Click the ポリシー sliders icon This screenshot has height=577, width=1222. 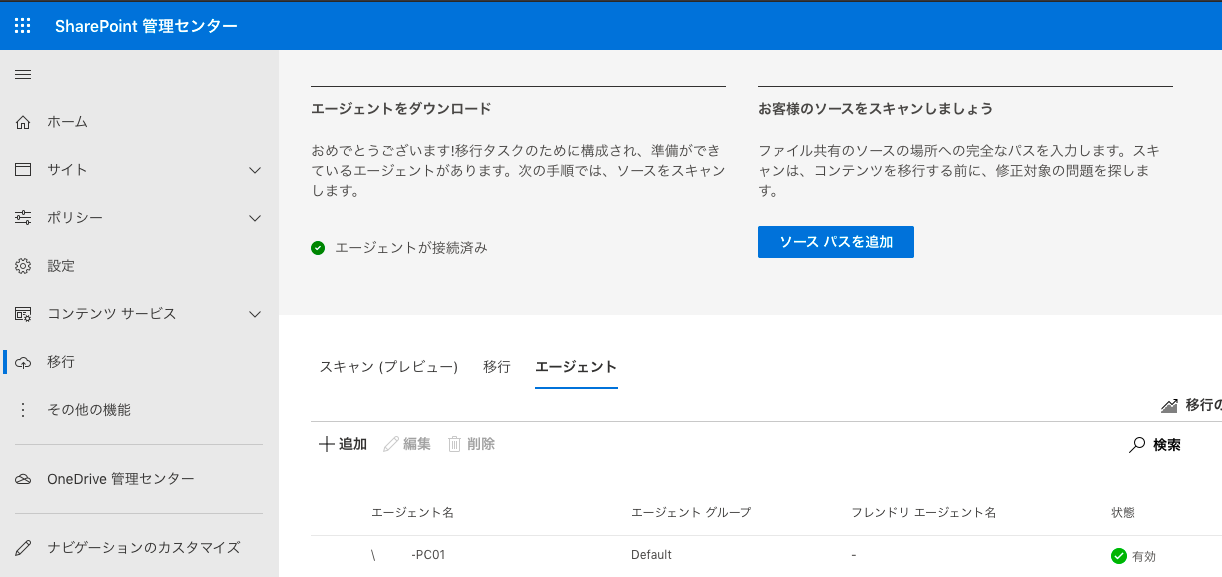(23, 218)
